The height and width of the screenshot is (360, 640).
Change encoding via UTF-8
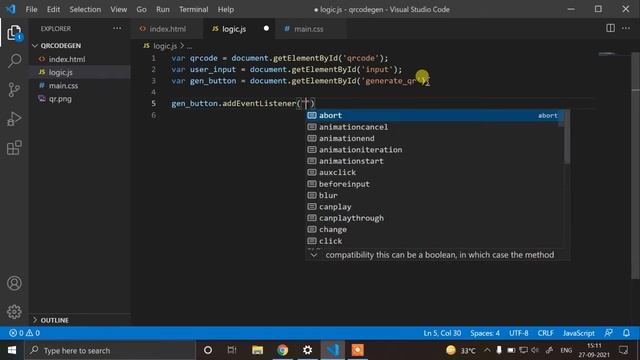(518, 333)
